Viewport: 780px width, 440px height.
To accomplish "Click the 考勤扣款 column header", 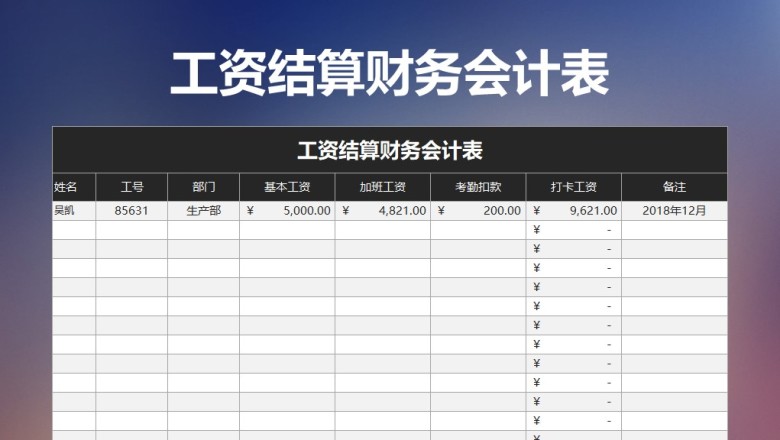I will [x=478, y=187].
